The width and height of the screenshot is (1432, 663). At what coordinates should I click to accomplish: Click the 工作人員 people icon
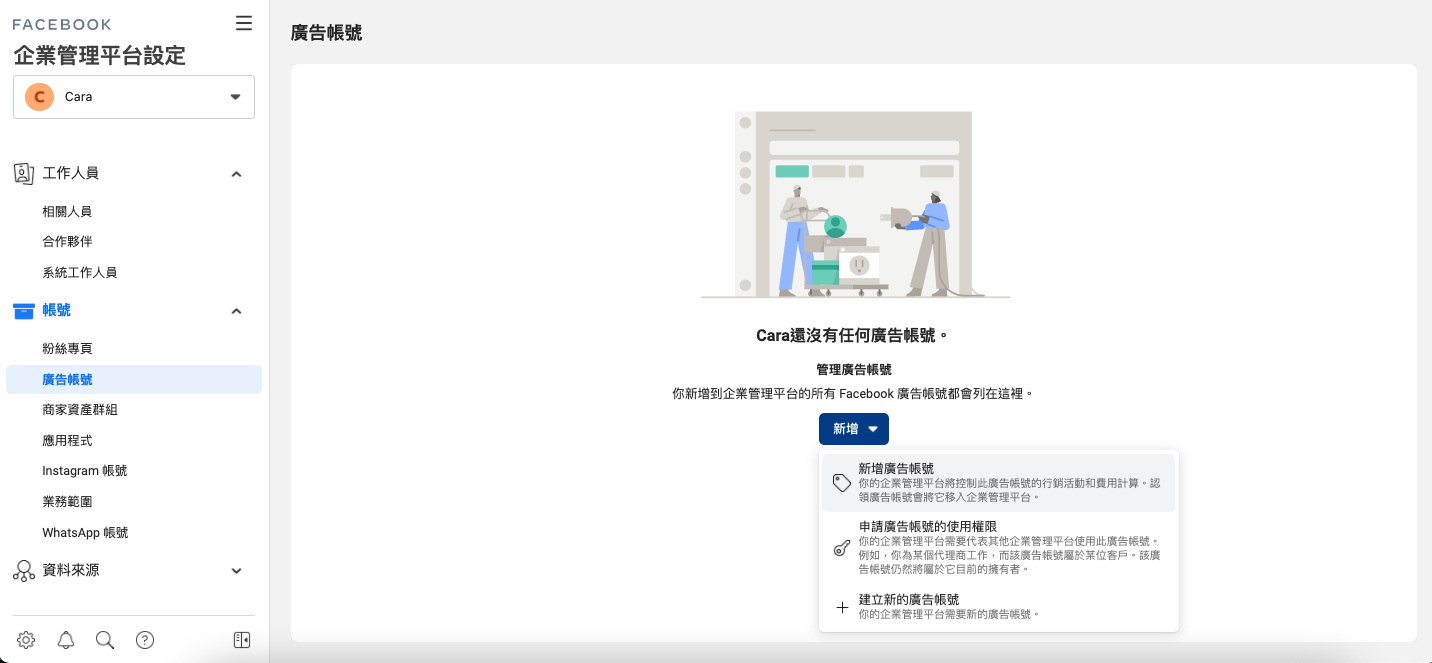pos(24,173)
